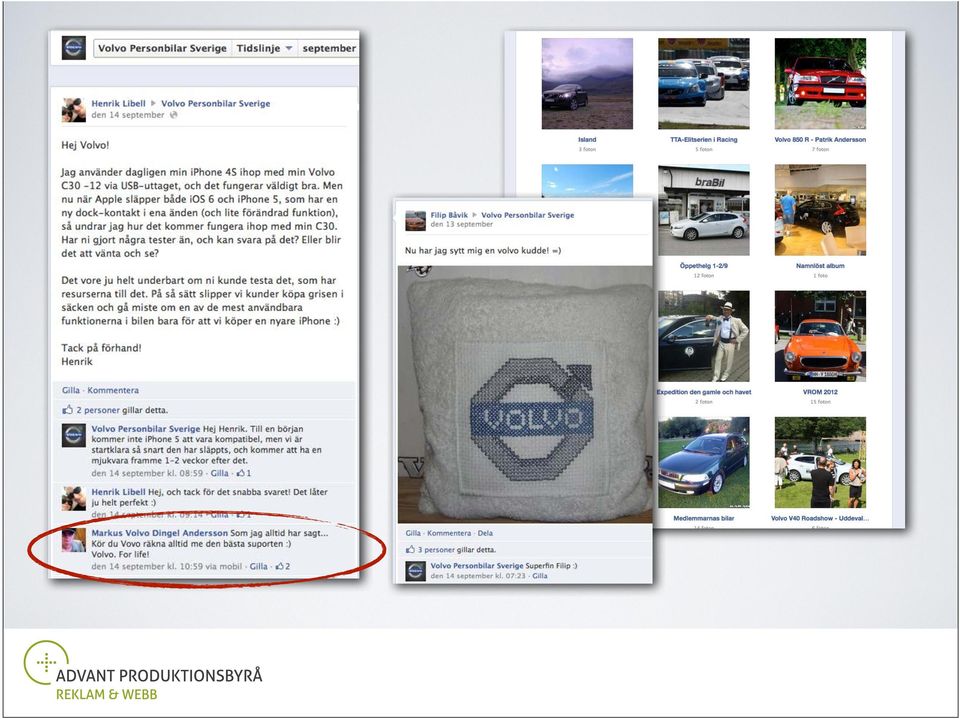
Task: Open Volvo Personbilar Sverige page title button
Action: (x=162, y=48)
